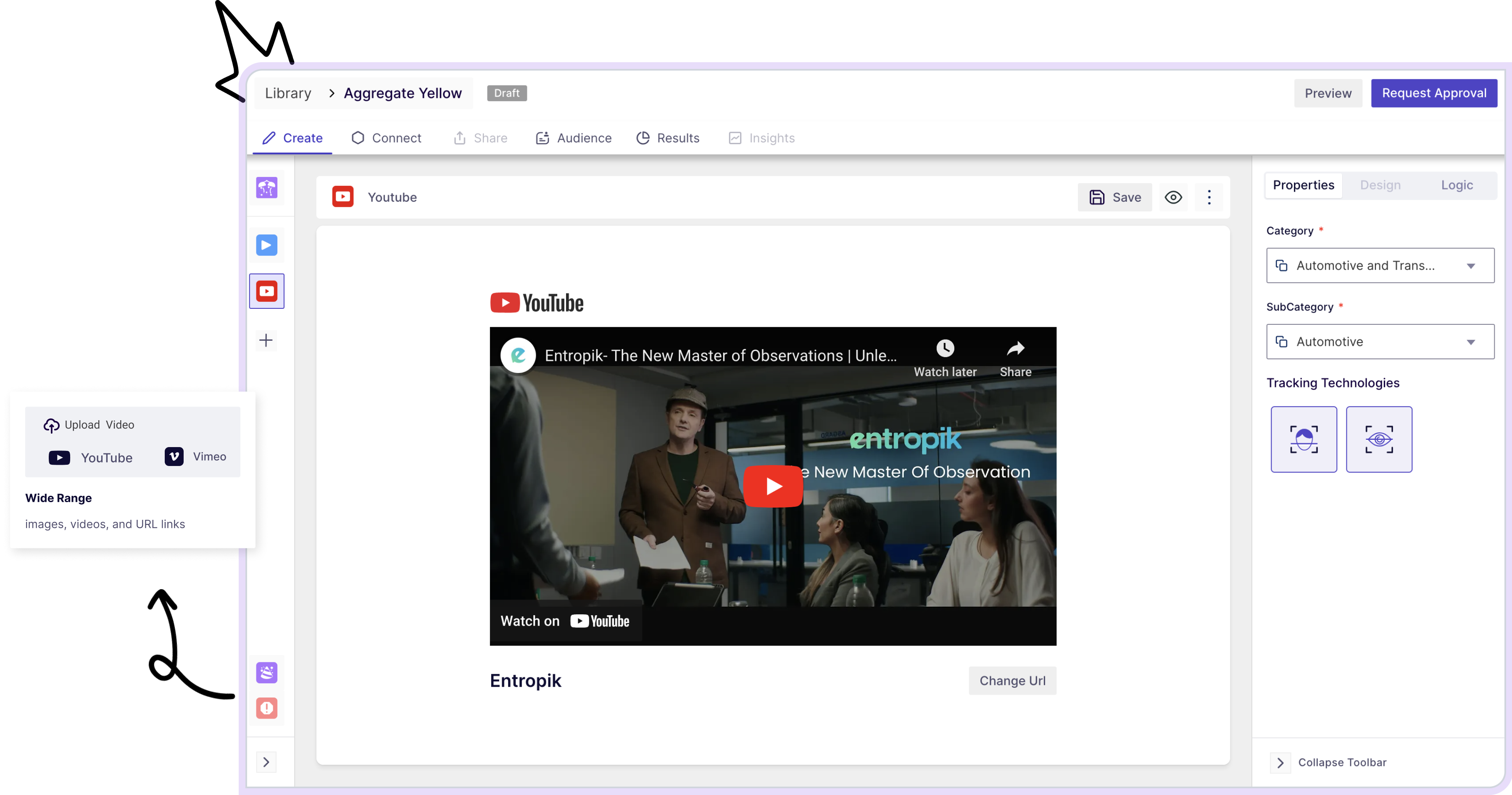Screen dimensions: 1512x795
Task: Click the Preview button
Action: [x=1328, y=93]
